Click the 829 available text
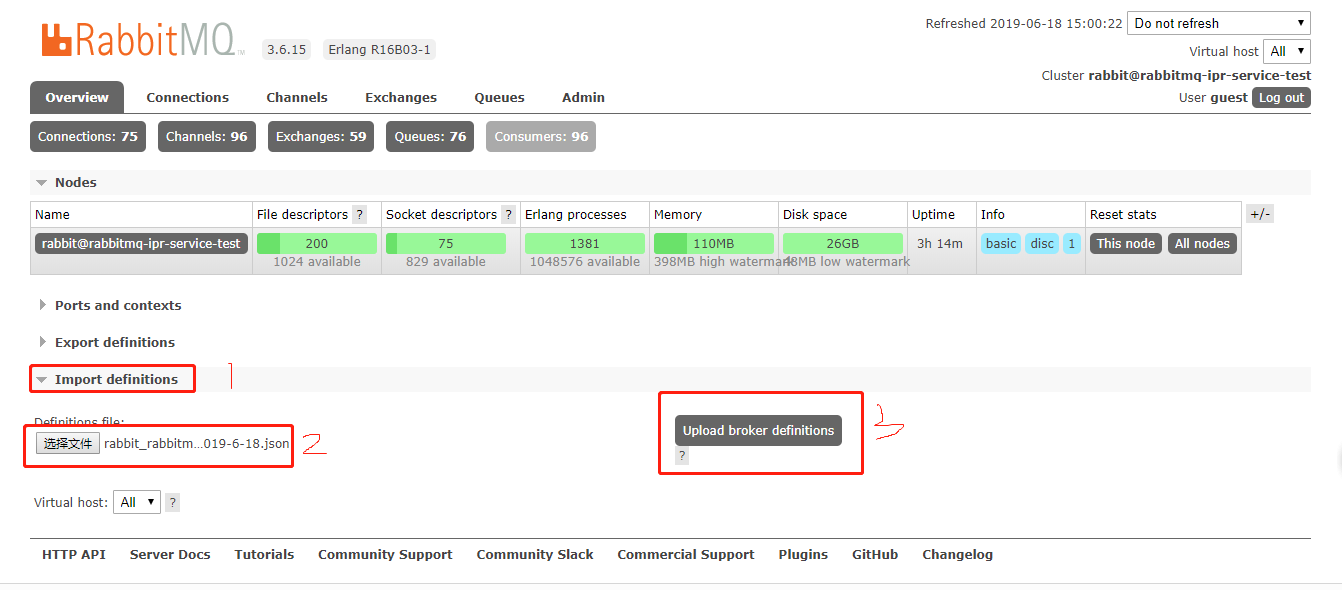This screenshot has width=1342, height=590. pyautogui.click(x=446, y=262)
